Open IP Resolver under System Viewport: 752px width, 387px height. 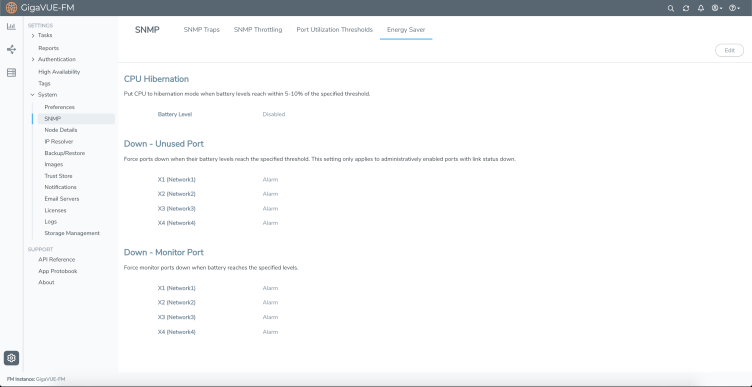pyautogui.click(x=59, y=141)
